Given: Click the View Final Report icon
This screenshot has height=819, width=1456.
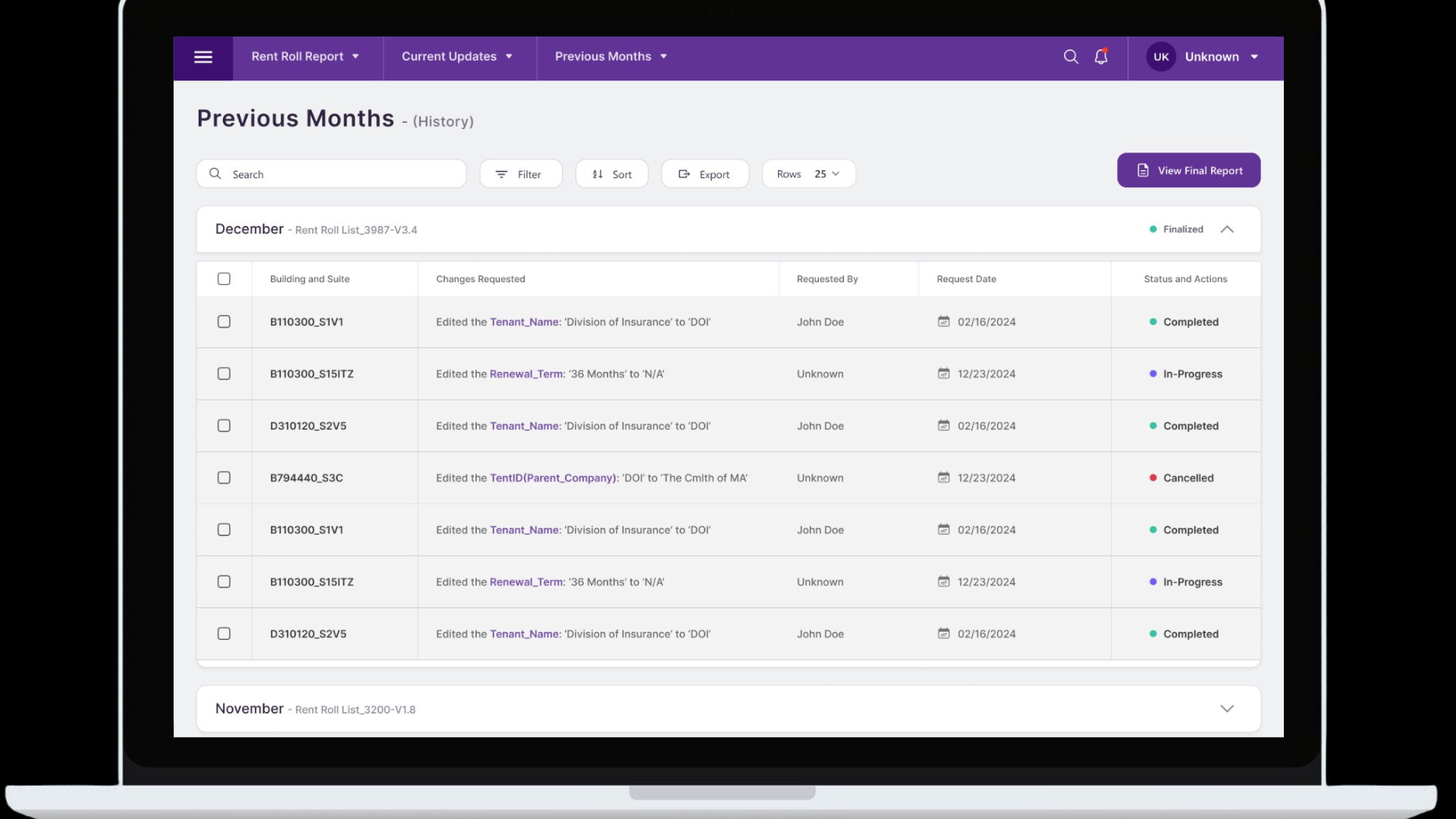Looking at the screenshot, I should pyautogui.click(x=1142, y=170).
